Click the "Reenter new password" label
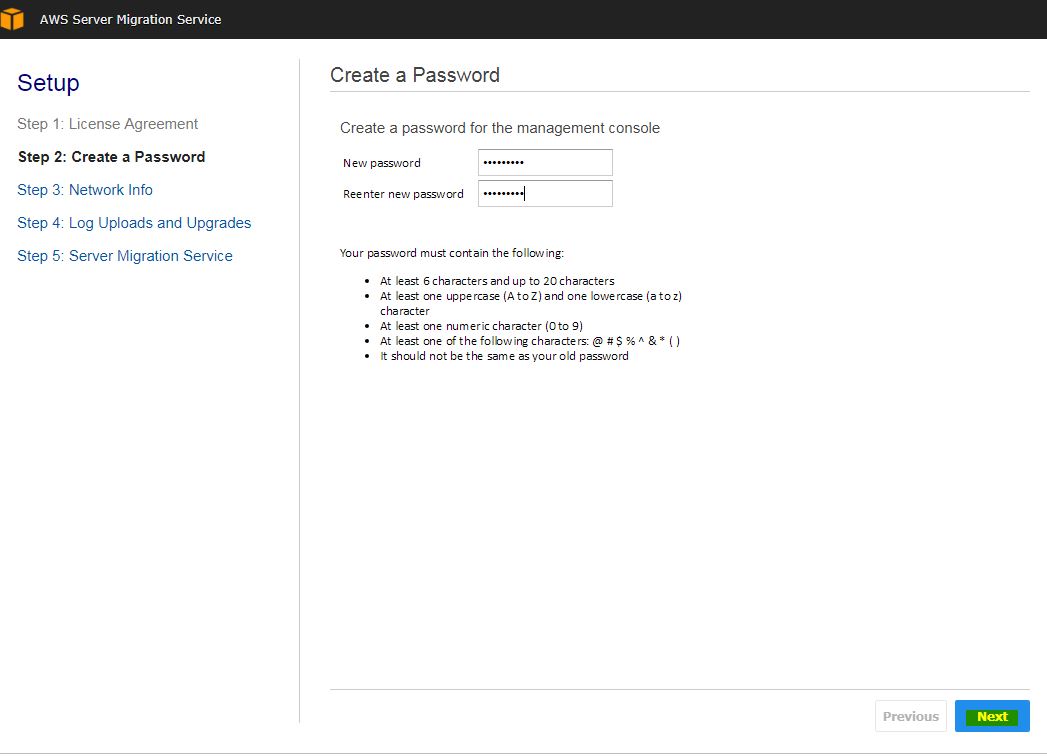Viewport: 1047px width, 756px height. [x=403, y=194]
